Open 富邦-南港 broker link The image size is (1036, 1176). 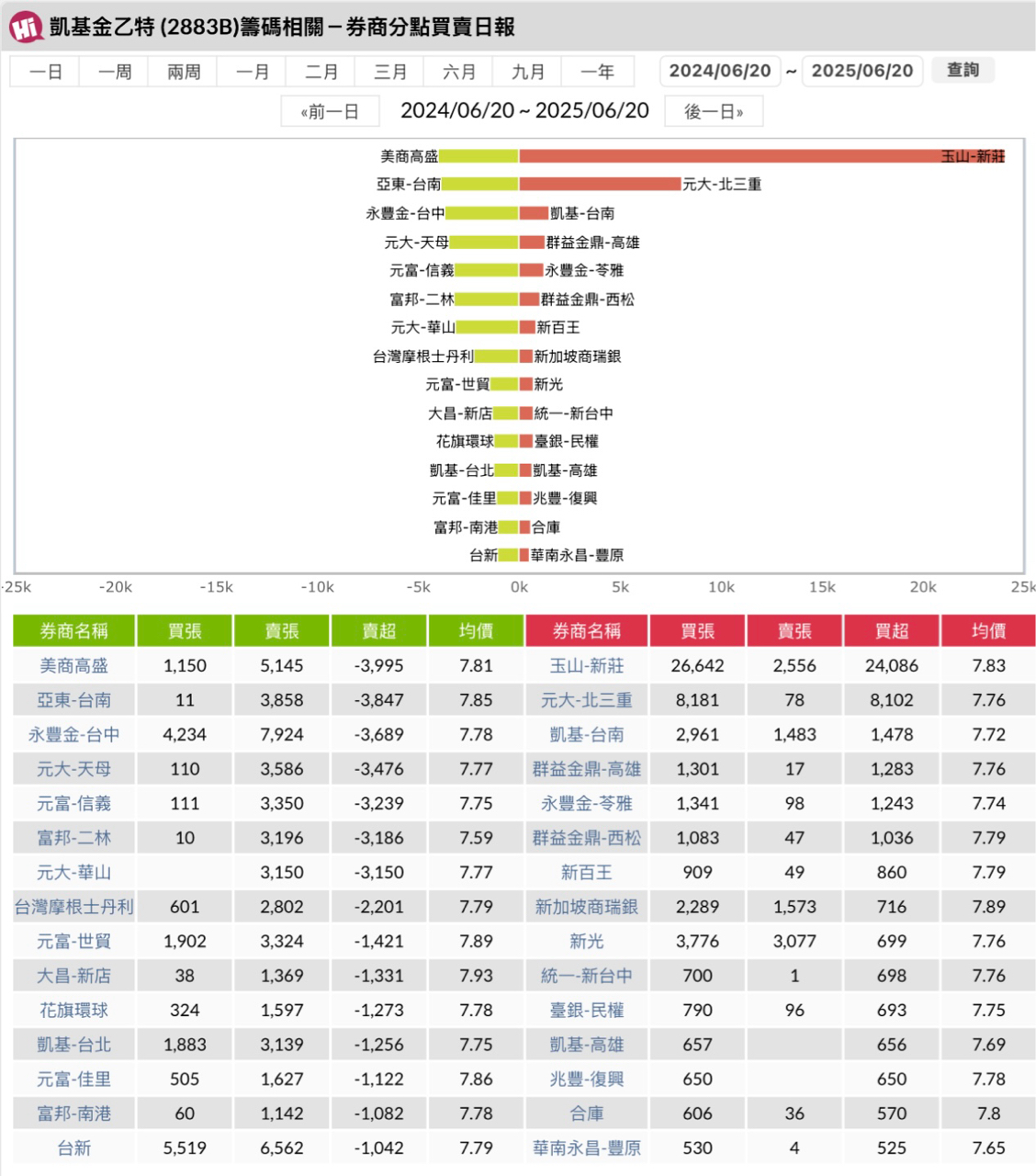(x=73, y=1114)
